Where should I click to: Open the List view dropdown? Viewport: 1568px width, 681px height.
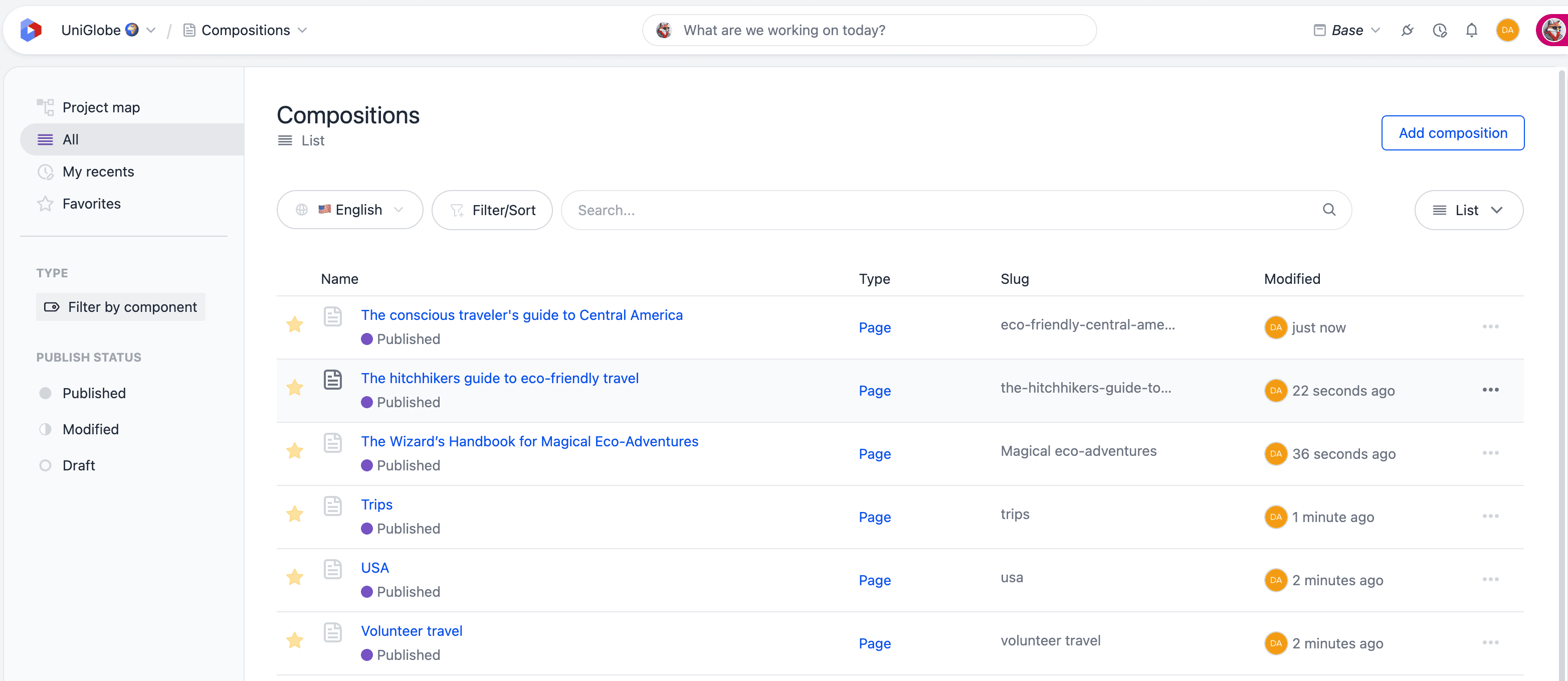click(x=1469, y=210)
